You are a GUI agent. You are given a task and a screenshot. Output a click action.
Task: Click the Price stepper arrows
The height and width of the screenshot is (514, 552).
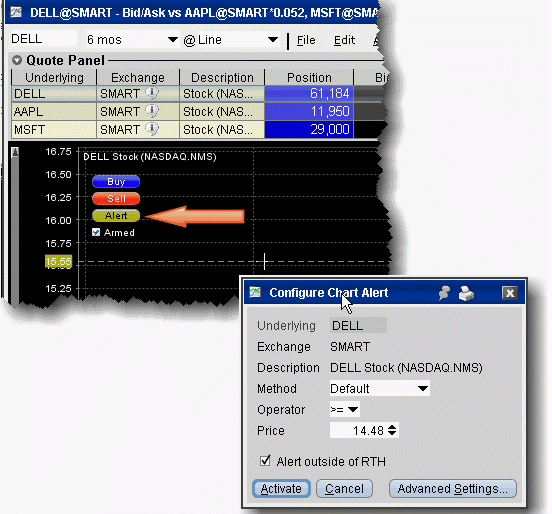tap(392, 430)
